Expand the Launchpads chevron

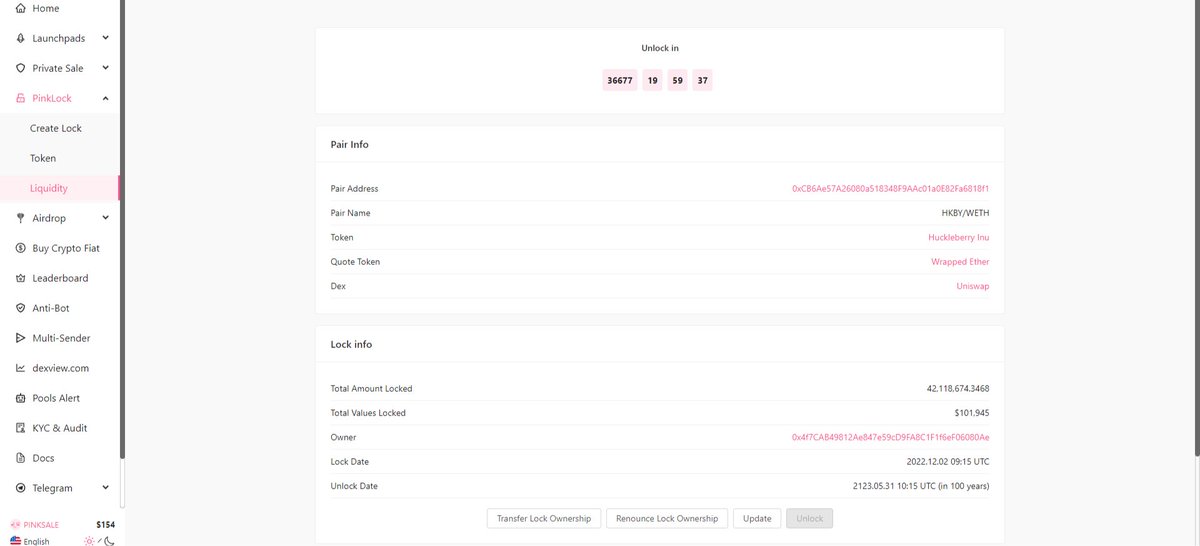tap(106, 38)
